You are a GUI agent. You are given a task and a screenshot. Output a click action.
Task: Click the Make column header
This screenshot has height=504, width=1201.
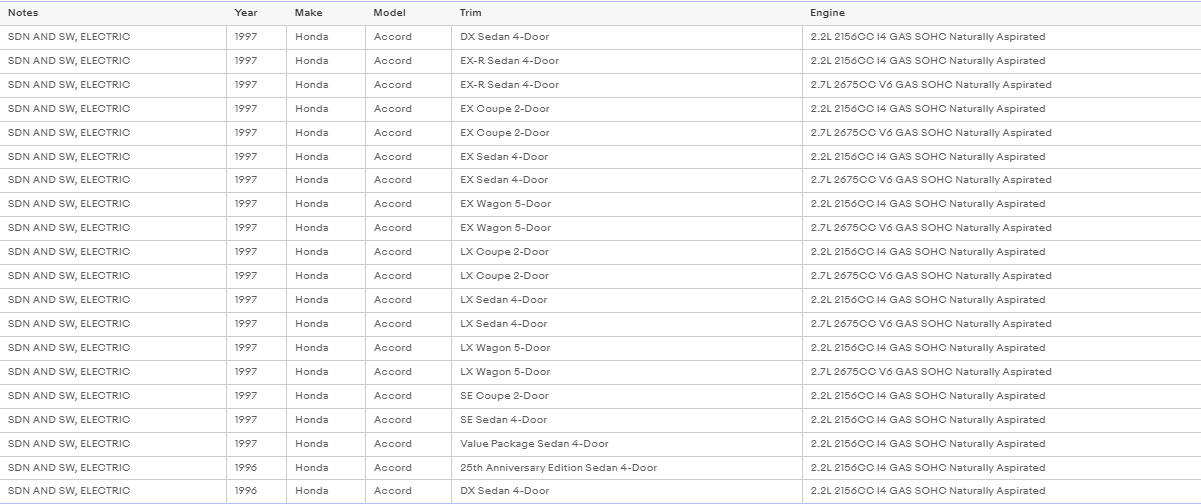click(325, 13)
